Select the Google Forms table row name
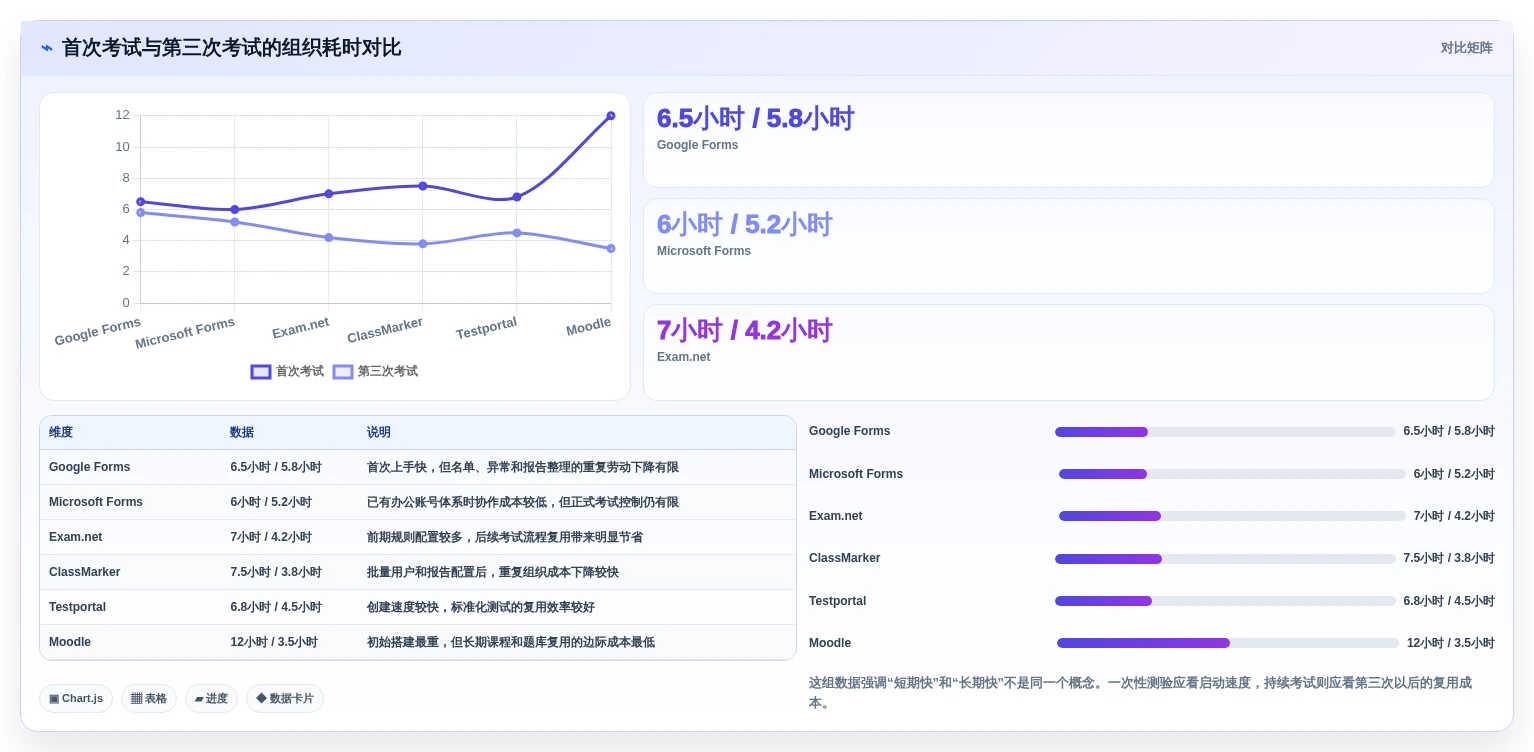This screenshot has height=752, width=1534. [89, 467]
